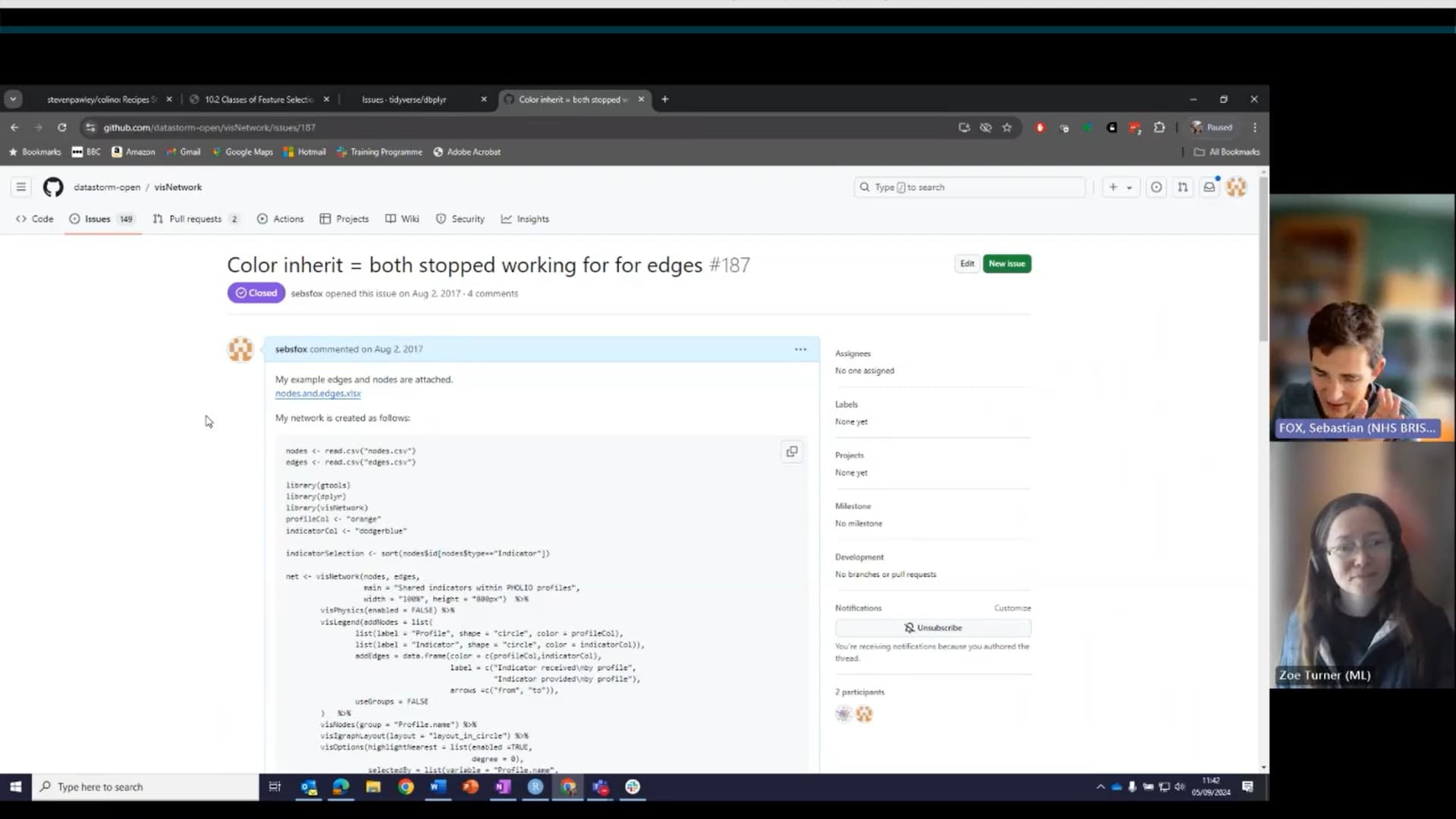Reload the page with the refresh icon
Image resolution: width=1456 pixels, height=819 pixels.
(62, 127)
